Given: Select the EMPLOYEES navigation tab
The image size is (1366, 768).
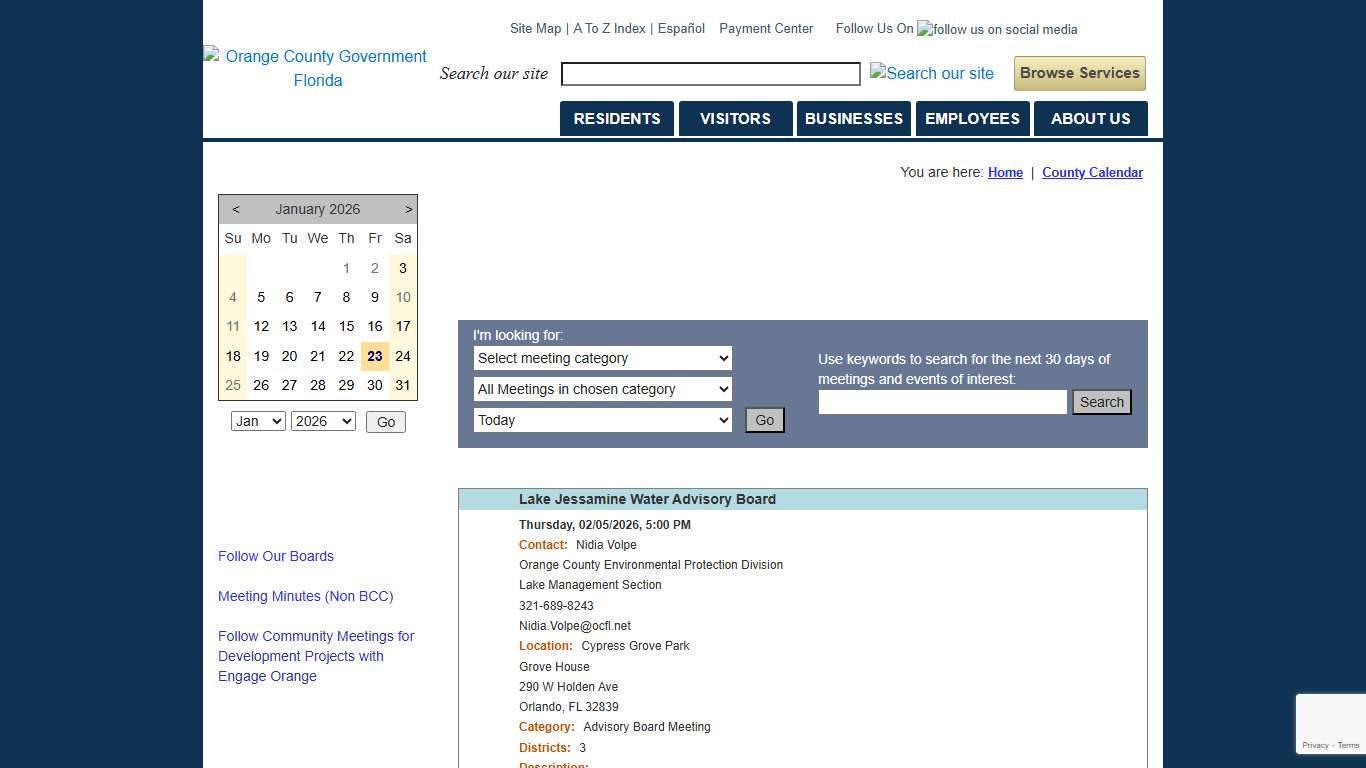Looking at the screenshot, I should 972,118.
